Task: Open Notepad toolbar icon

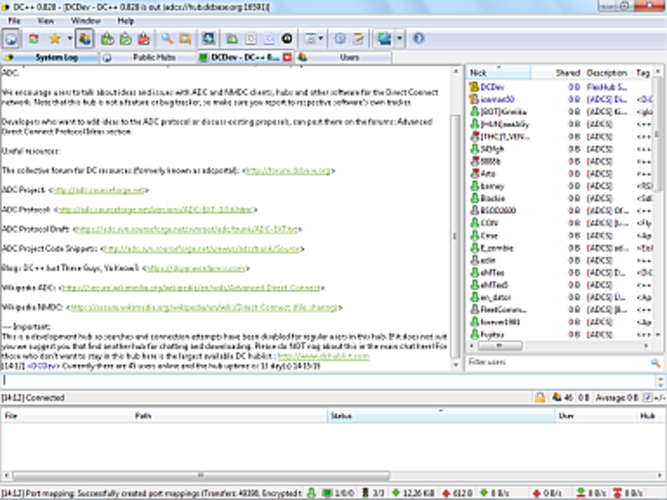Action: (358, 39)
